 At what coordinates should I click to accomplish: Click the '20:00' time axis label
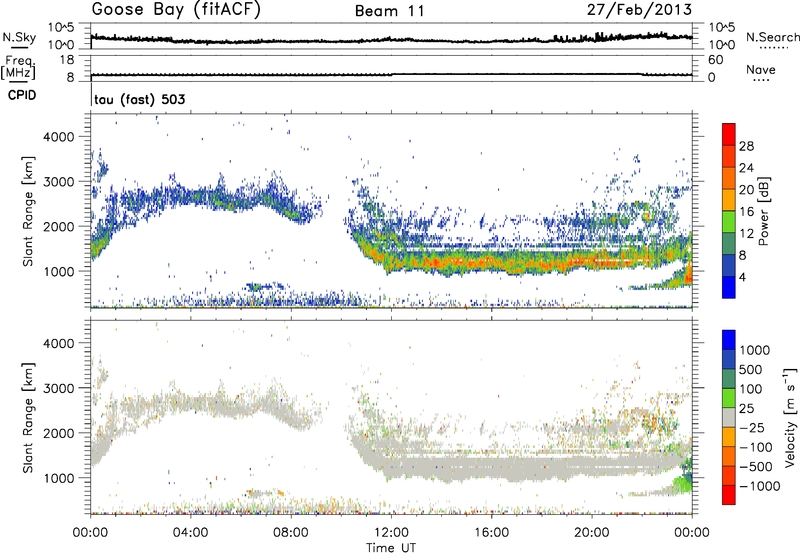pyautogui.click(x=592, y=533)
